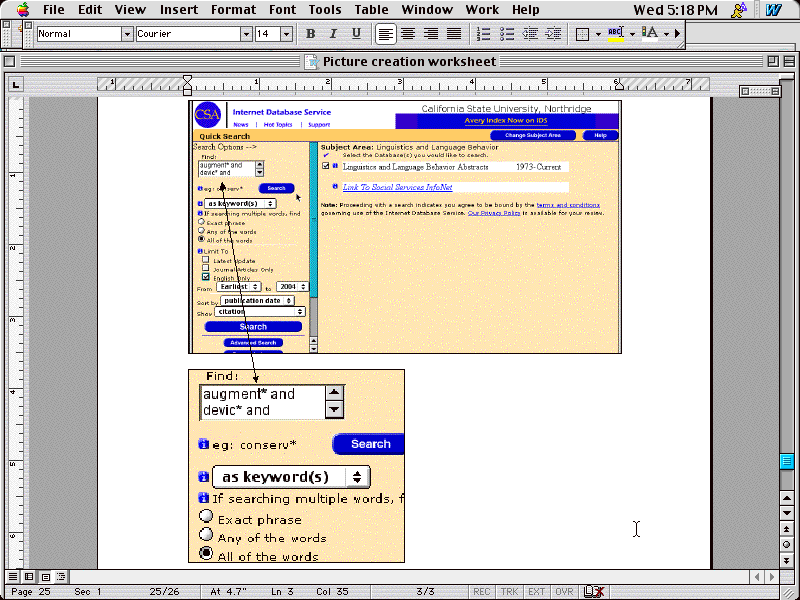Image resolution: width=800 pixels, height=600 pixels.
Task: Jump to previous page with double up arrow
Action: click(786, 530)
